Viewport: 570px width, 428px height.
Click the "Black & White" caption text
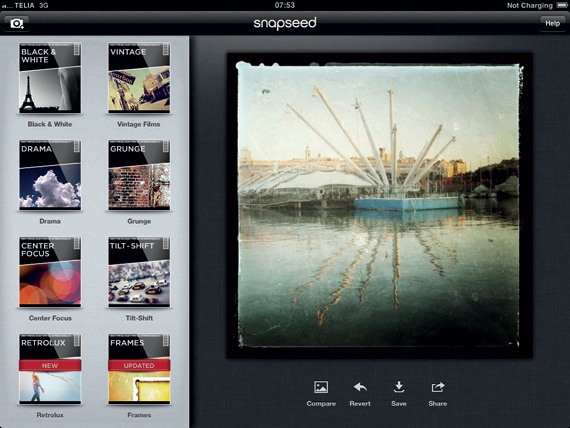(50, 124)
